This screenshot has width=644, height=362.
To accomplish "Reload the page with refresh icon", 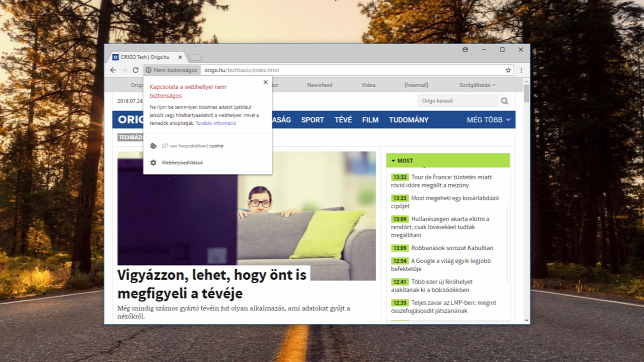I will click(x=136, y=70).
